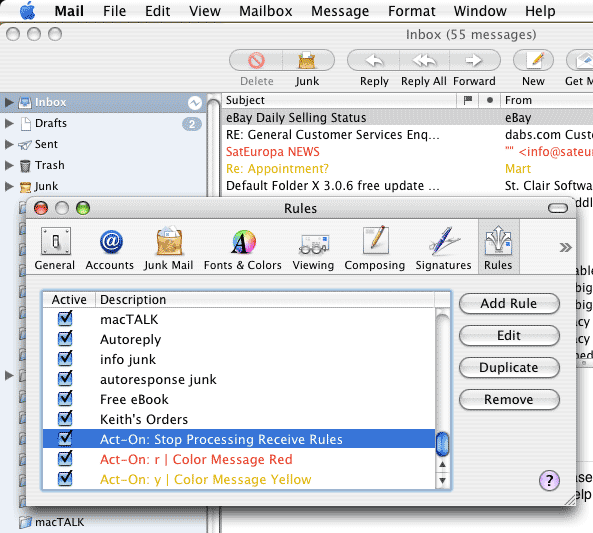Open the Junk Mail preferences pane
The image size is (593, 533).
169,248
